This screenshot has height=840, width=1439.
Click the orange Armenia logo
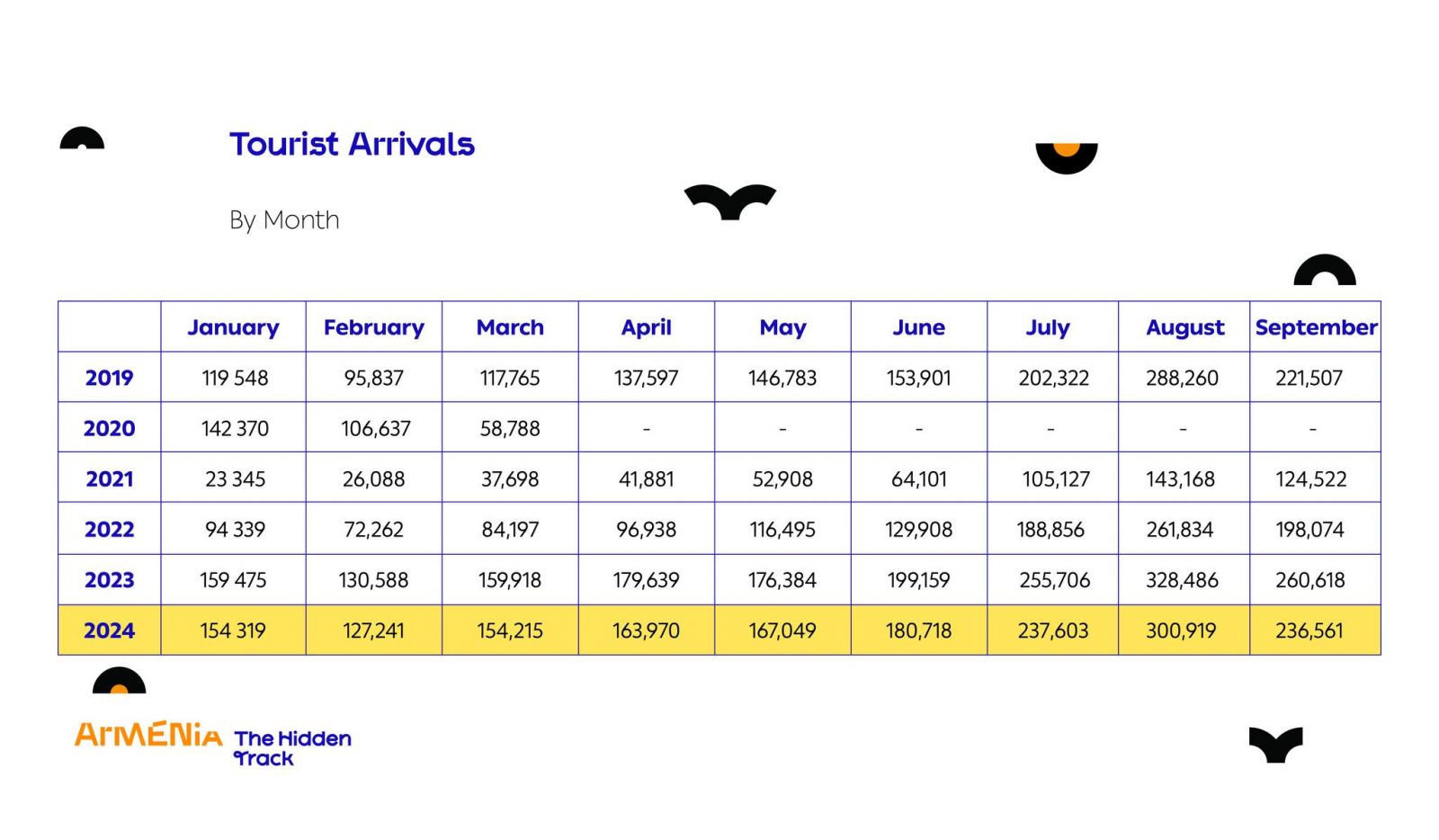click(148, 735)
